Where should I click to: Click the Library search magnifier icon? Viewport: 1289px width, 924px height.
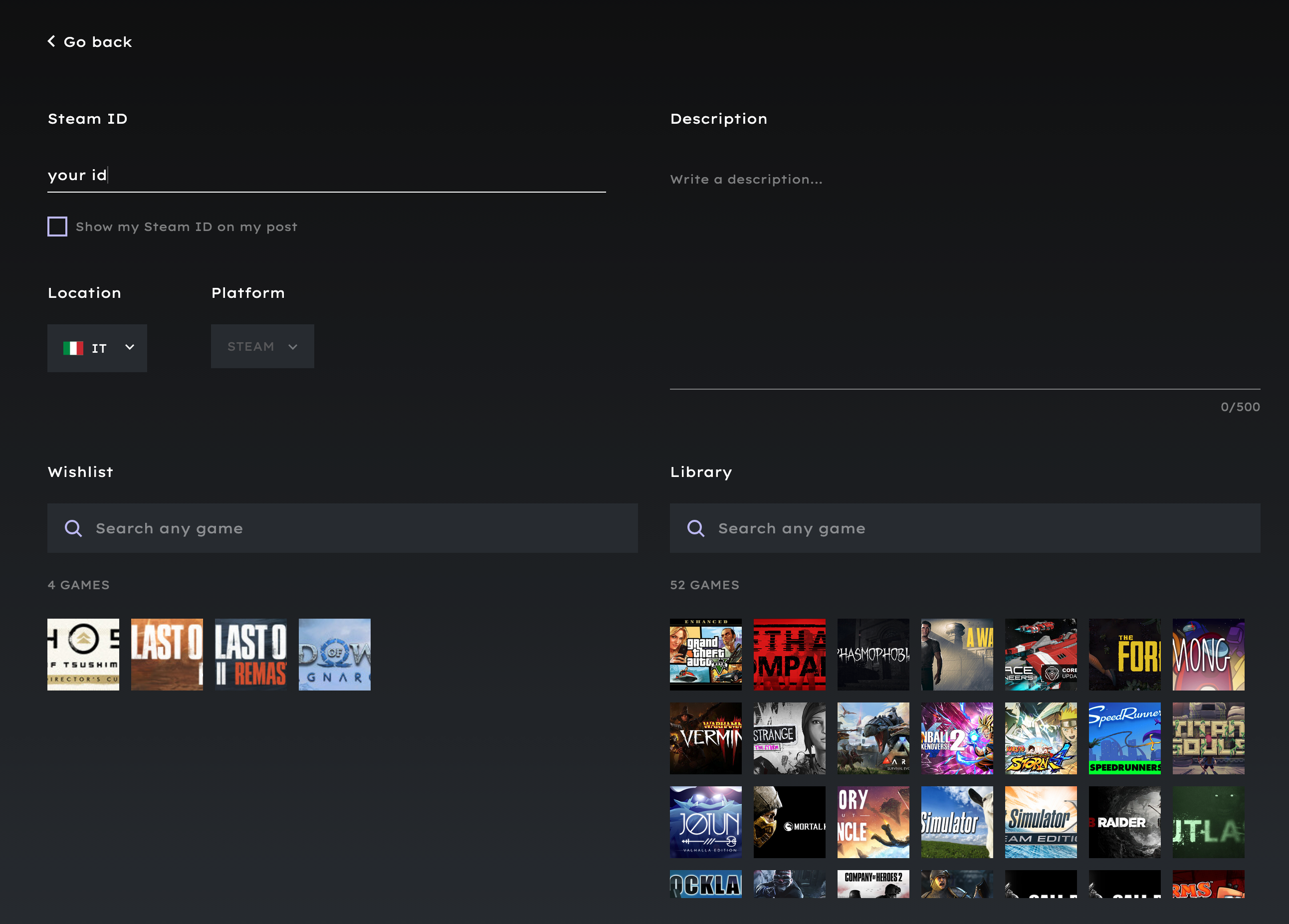[696, 528]
